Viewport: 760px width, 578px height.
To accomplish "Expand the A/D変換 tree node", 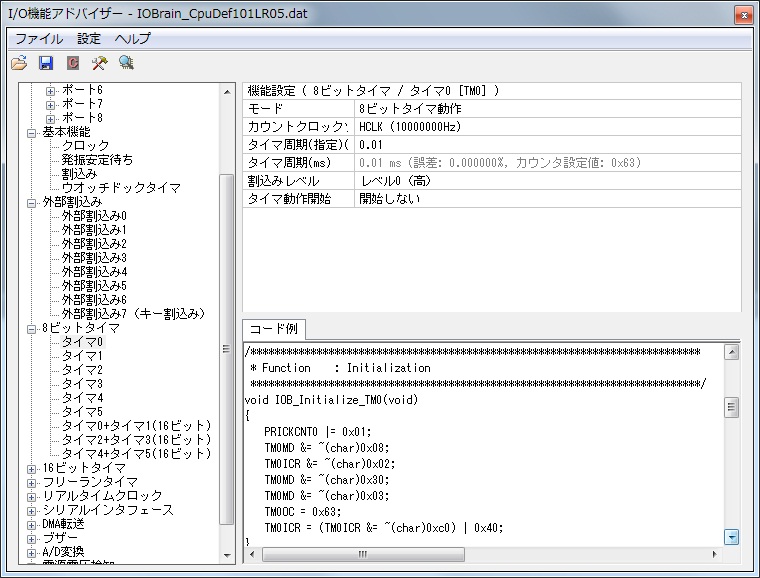I will (31, 553).
